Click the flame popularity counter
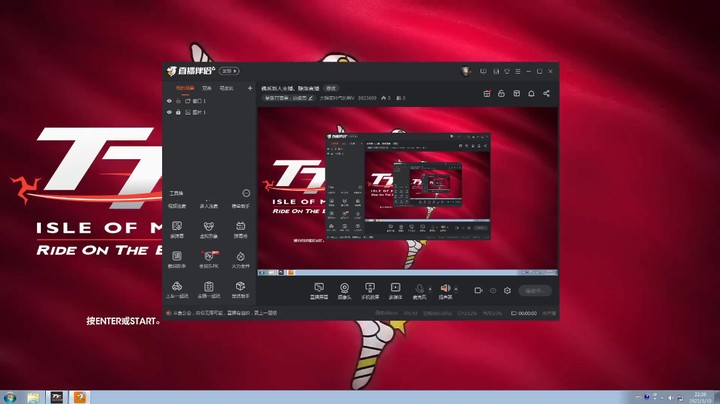The height and width of the screenshot is (404, 720). point(386,98)
